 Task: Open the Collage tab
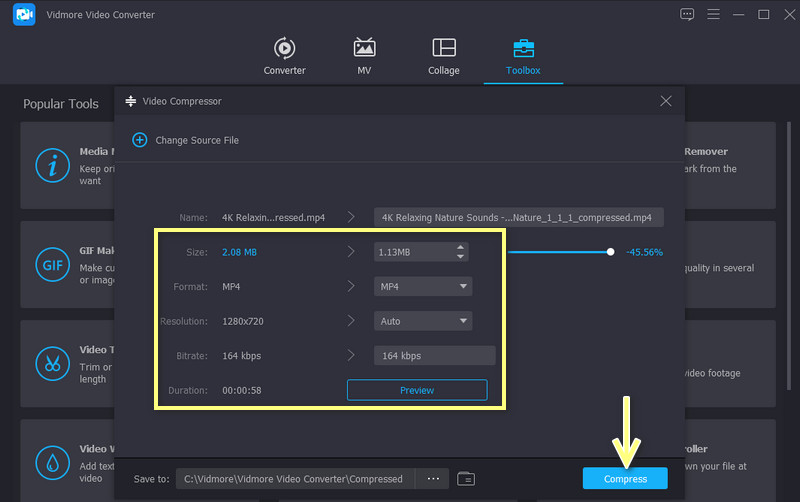(444, 56)
